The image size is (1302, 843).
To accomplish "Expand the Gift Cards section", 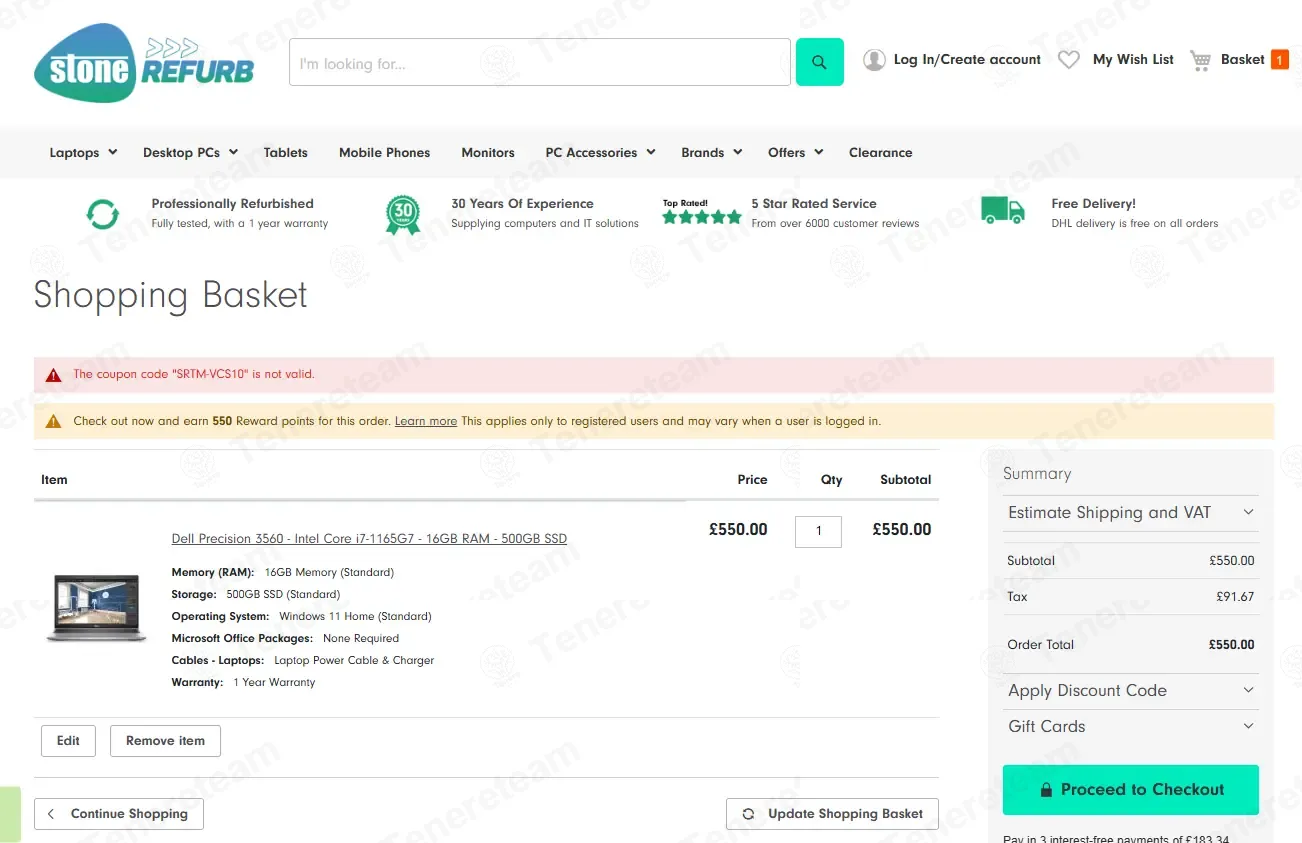I will point(1131,727).
